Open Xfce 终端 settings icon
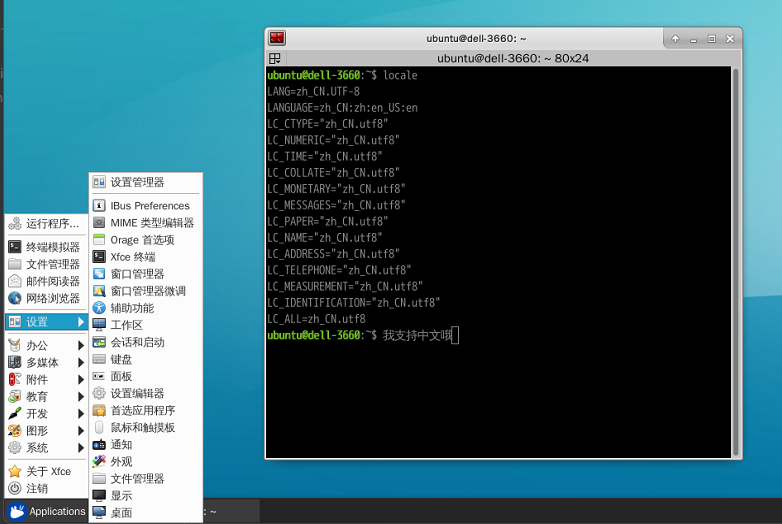Screen dimensions: 782x524 [x=99, y=257]
